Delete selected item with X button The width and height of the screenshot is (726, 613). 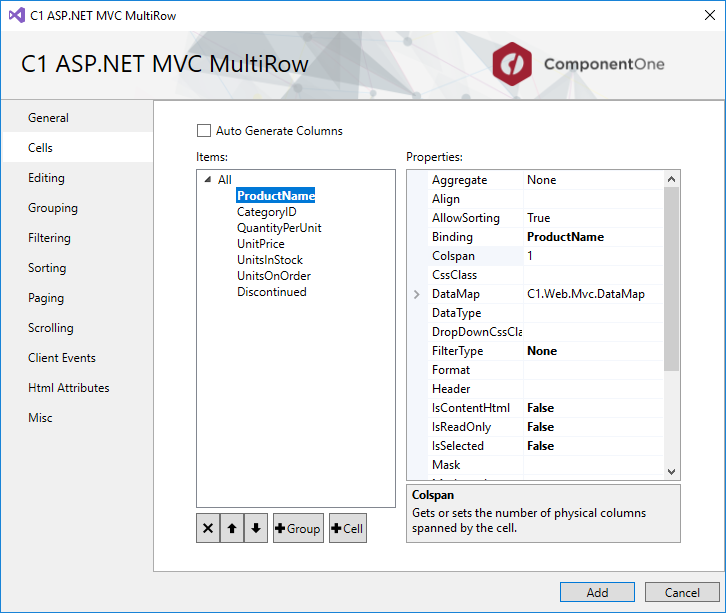pyautogui.click(x=208, y=528)
